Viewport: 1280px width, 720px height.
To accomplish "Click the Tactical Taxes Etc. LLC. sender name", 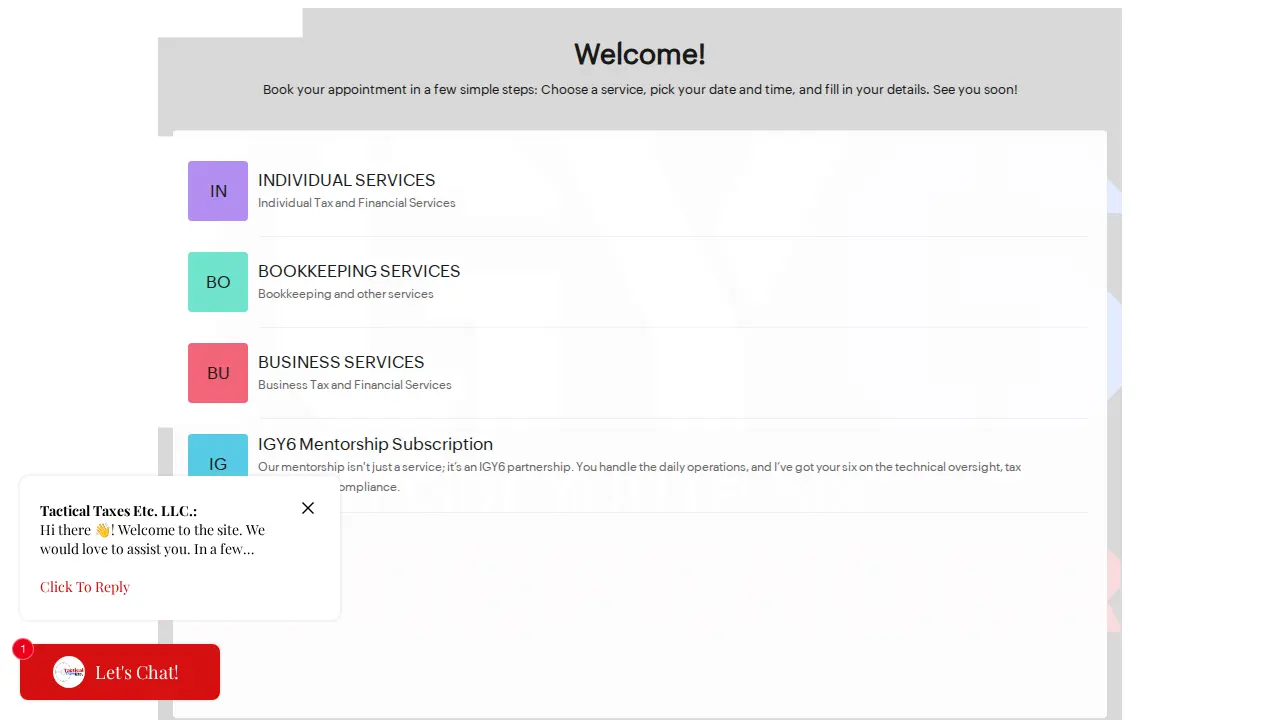I will [118, 511].
